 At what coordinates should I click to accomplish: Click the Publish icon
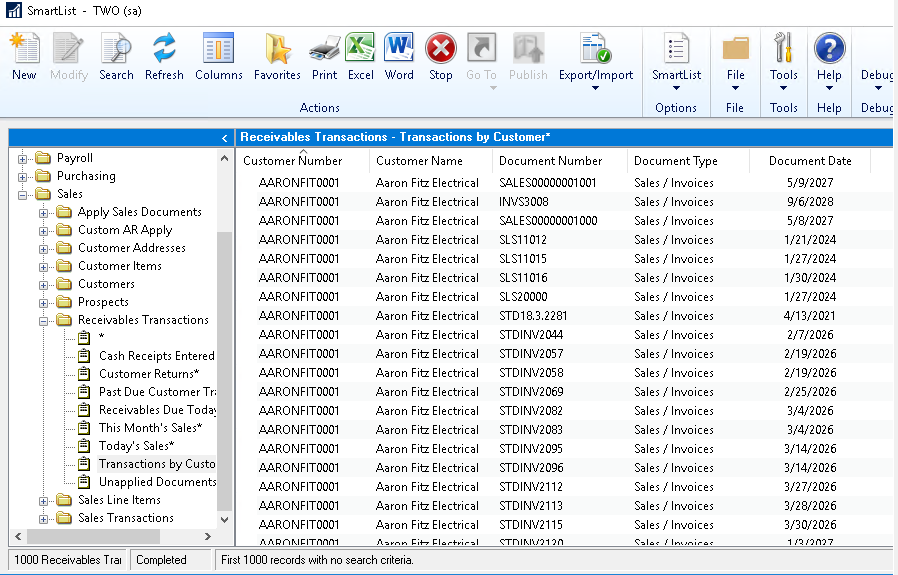[x=528, y=48]
